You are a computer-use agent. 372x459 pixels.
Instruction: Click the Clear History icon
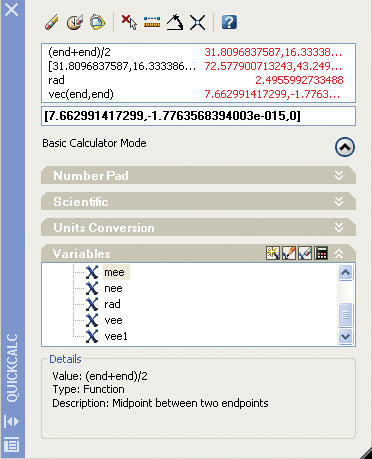(x=75, y=23)
